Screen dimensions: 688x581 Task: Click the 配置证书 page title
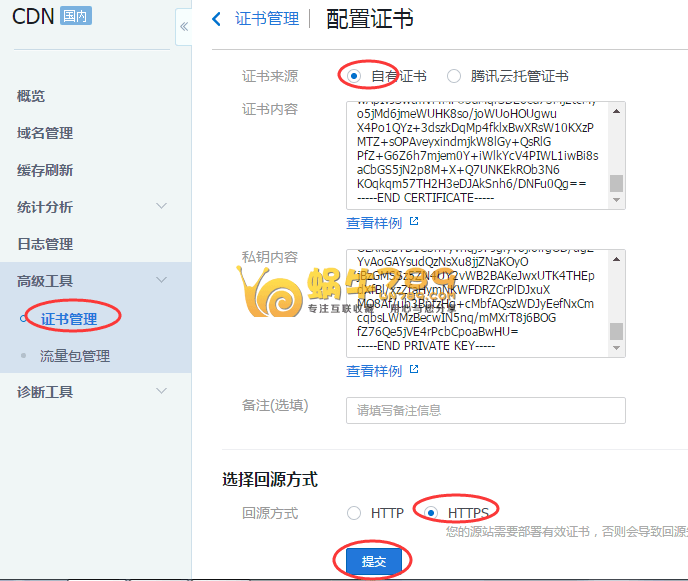point(370,19)
